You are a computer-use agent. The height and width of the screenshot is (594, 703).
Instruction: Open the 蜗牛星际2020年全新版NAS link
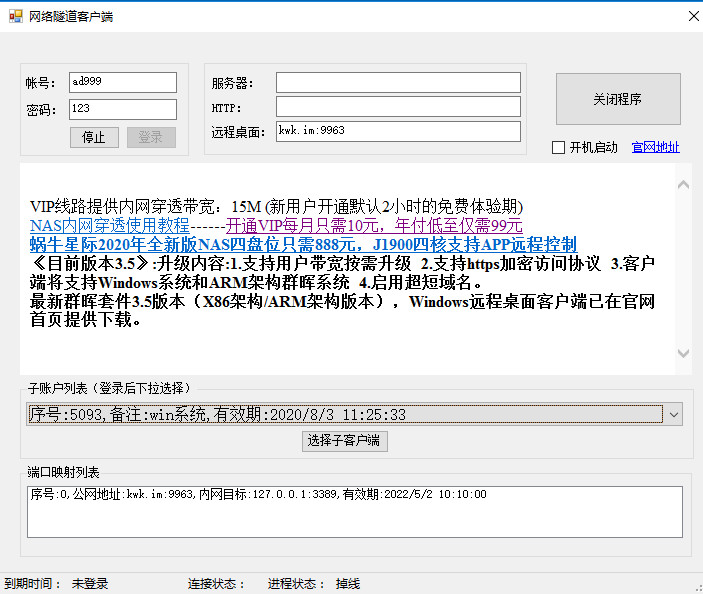coord(302,245)
